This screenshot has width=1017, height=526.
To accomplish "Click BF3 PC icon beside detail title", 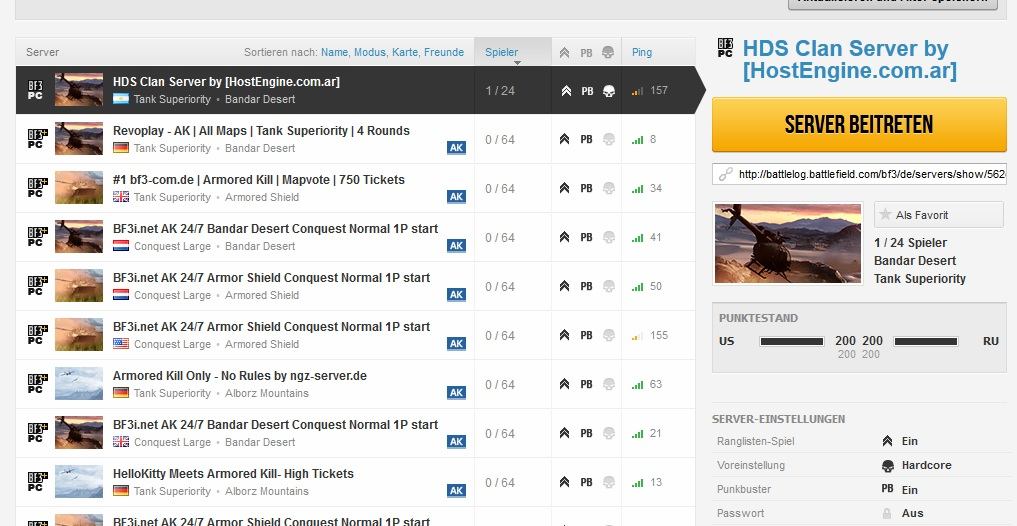I will point(725,48).
